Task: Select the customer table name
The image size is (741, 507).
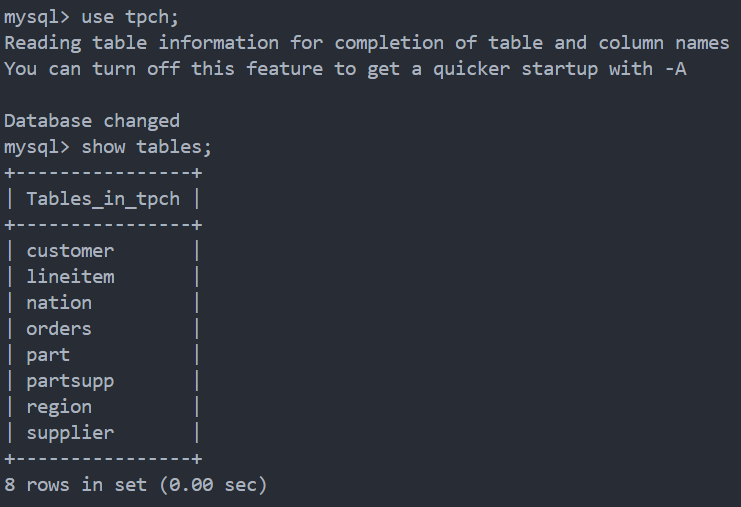Action: (70, 251)
